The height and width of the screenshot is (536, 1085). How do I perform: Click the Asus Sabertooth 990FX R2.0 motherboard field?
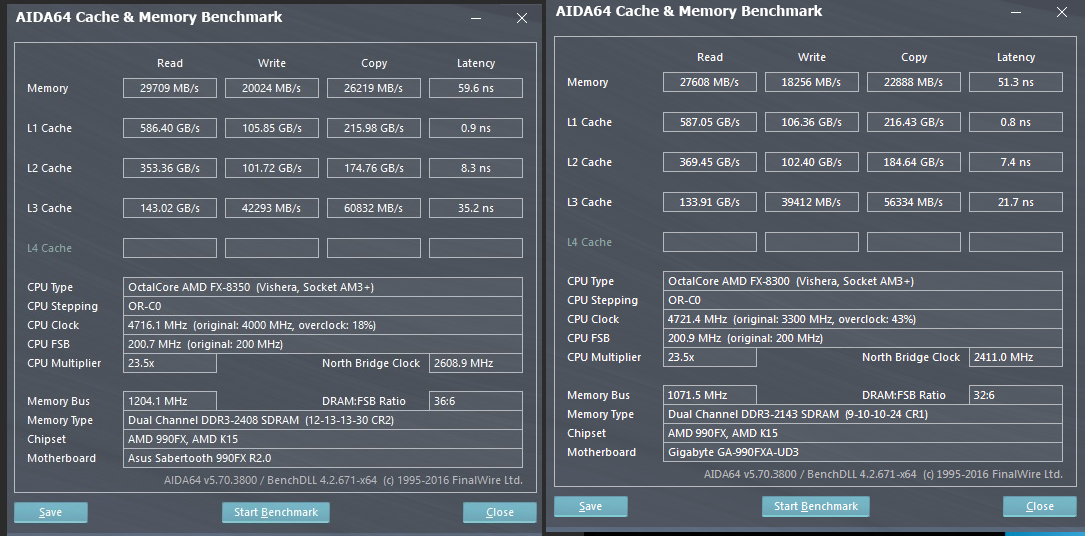(x=323, y=458)
